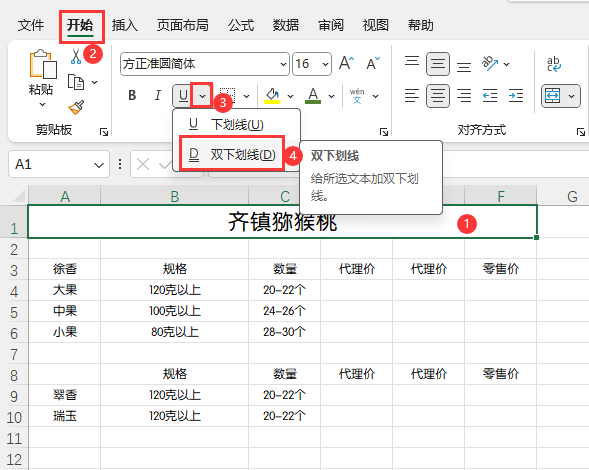The height and width of the screenshot is (470, 589).
Task: Click the text orientation icon
Action: [x=490, y=63]
